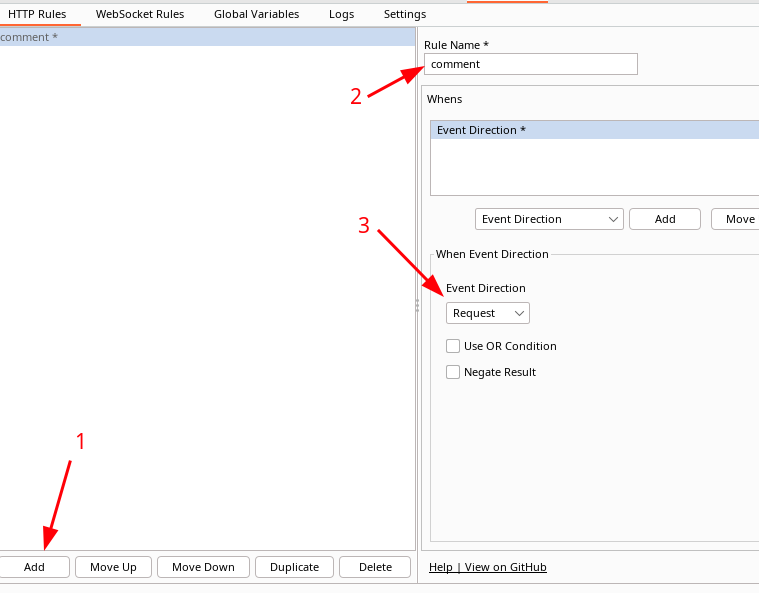Open the Request direction dropdown
Image resolution: width=759 pixels, height=593 pixels.
pos(487,313)
